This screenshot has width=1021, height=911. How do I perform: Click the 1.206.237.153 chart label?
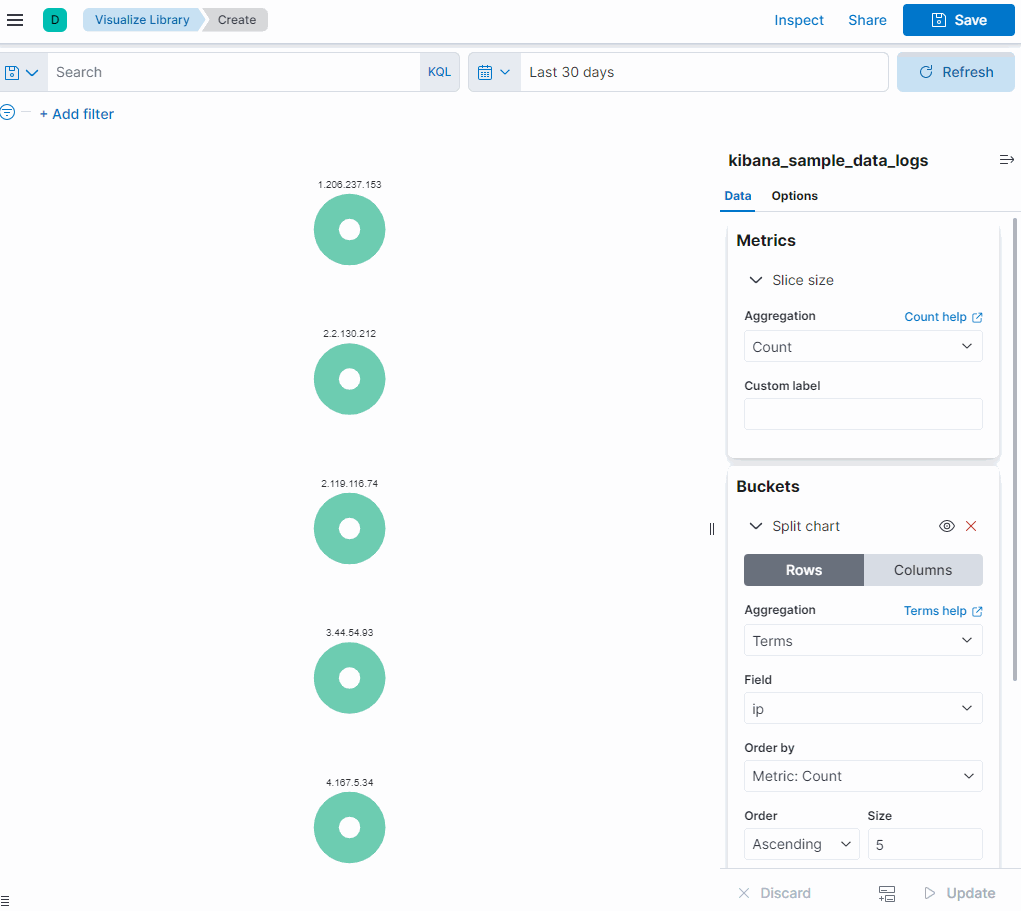tap(350, 185)
